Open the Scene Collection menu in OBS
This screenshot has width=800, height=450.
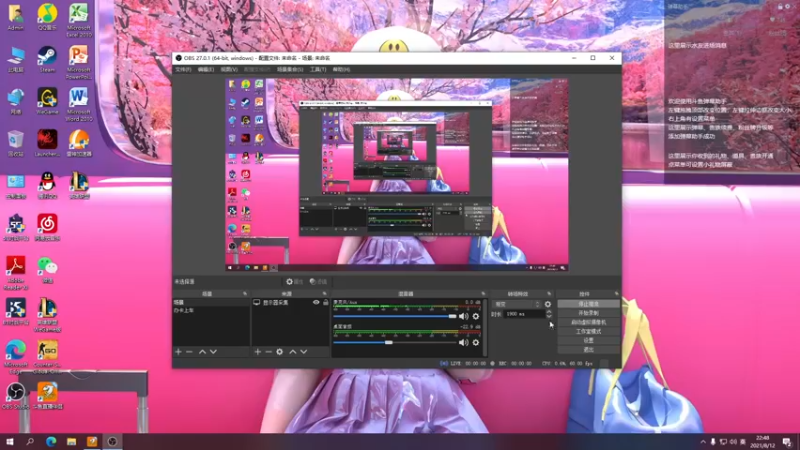point(290,69)
